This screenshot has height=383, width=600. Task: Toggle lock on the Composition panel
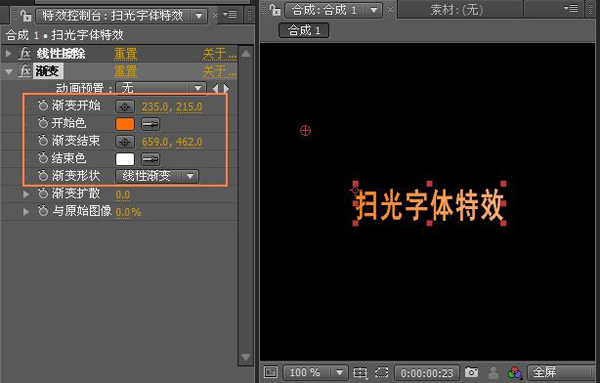pos(274,10)
